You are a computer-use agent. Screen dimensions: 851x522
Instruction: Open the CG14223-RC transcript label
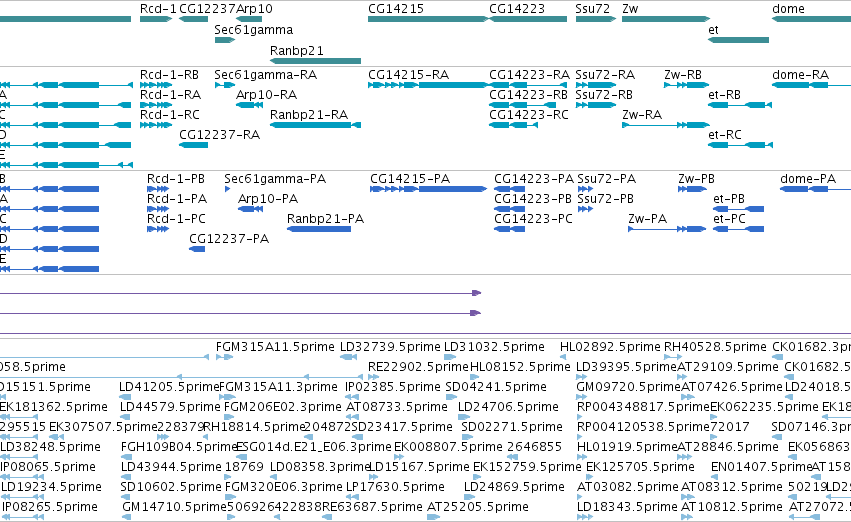(x=529, y=115)
